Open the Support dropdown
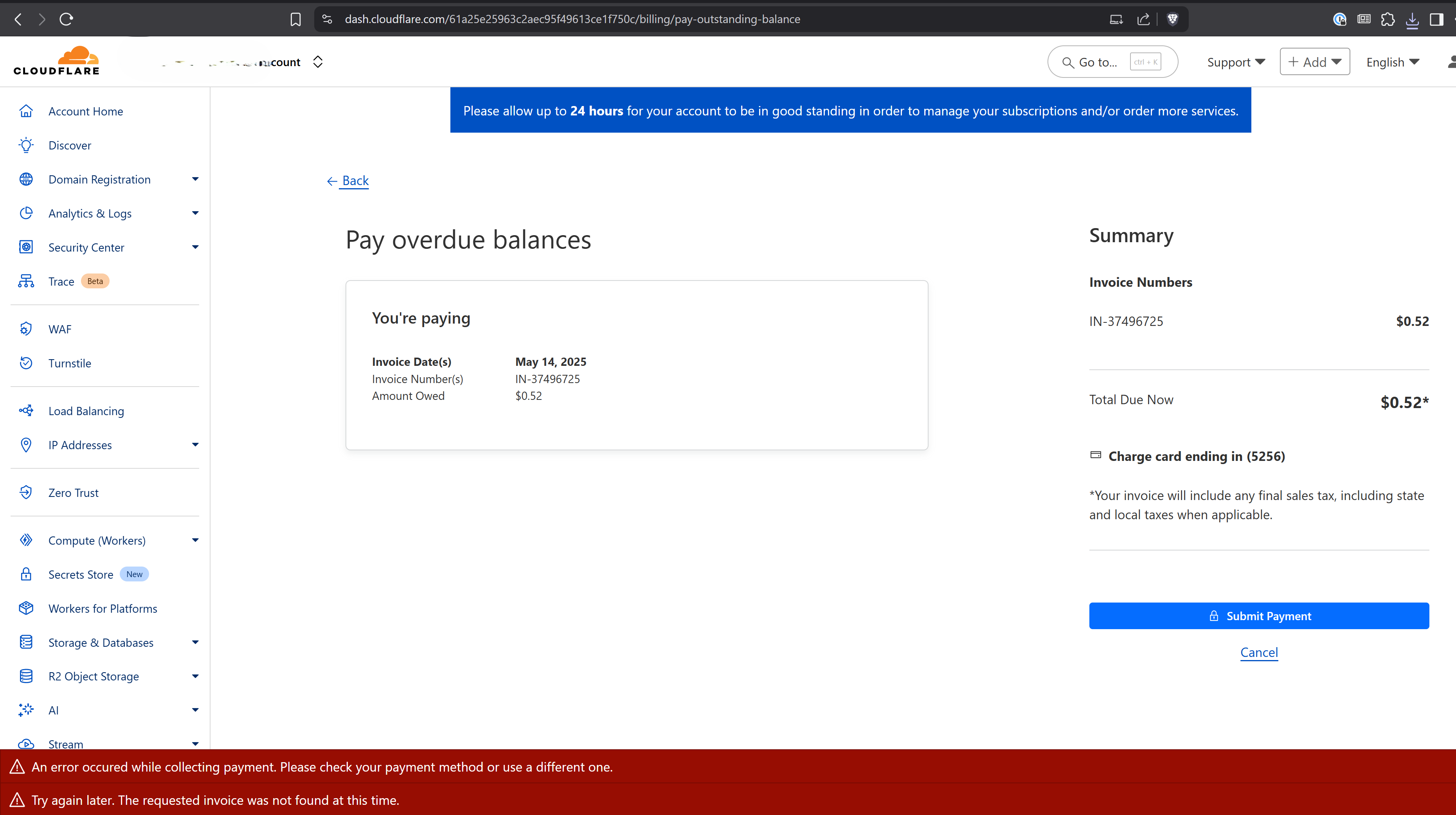This screenshot has width=1456, height=815. click(x=1236, y=61)
